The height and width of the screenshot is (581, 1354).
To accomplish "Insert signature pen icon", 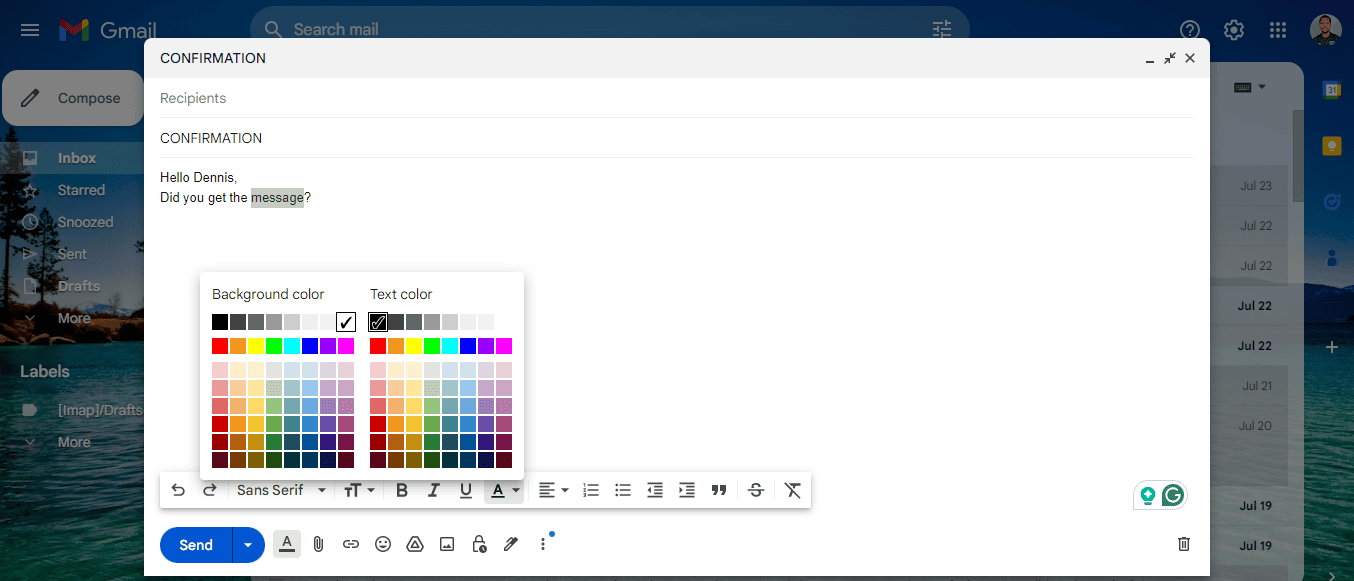I will pyautogui.click(x=511, y=544).
